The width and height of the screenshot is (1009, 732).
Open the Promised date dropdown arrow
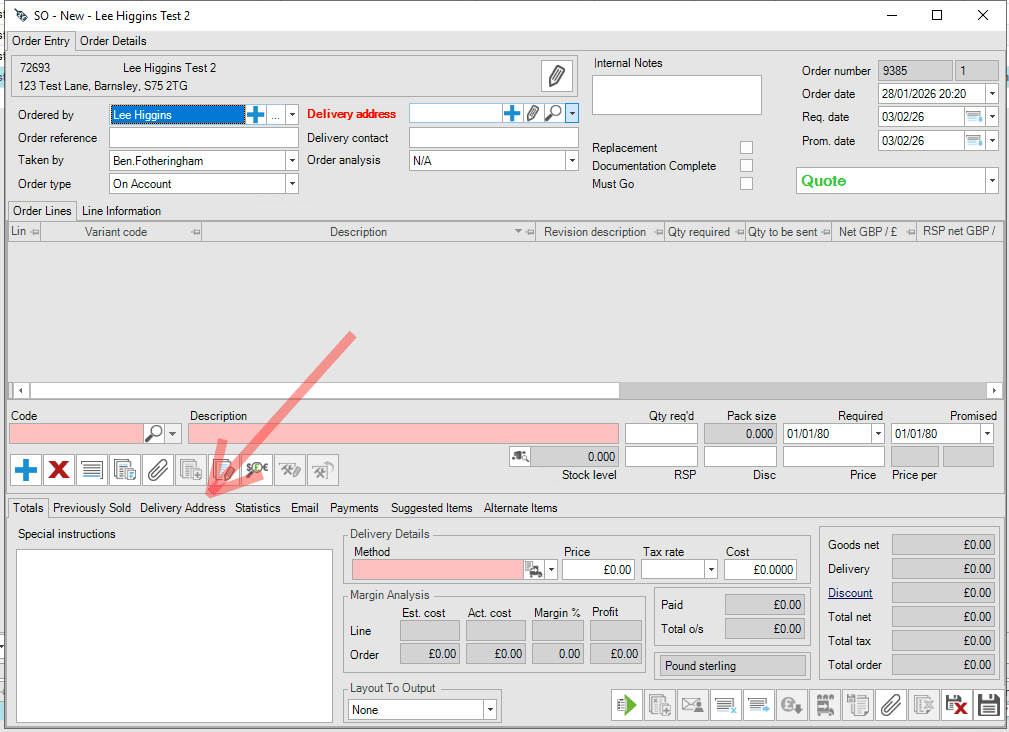point(987,434)
